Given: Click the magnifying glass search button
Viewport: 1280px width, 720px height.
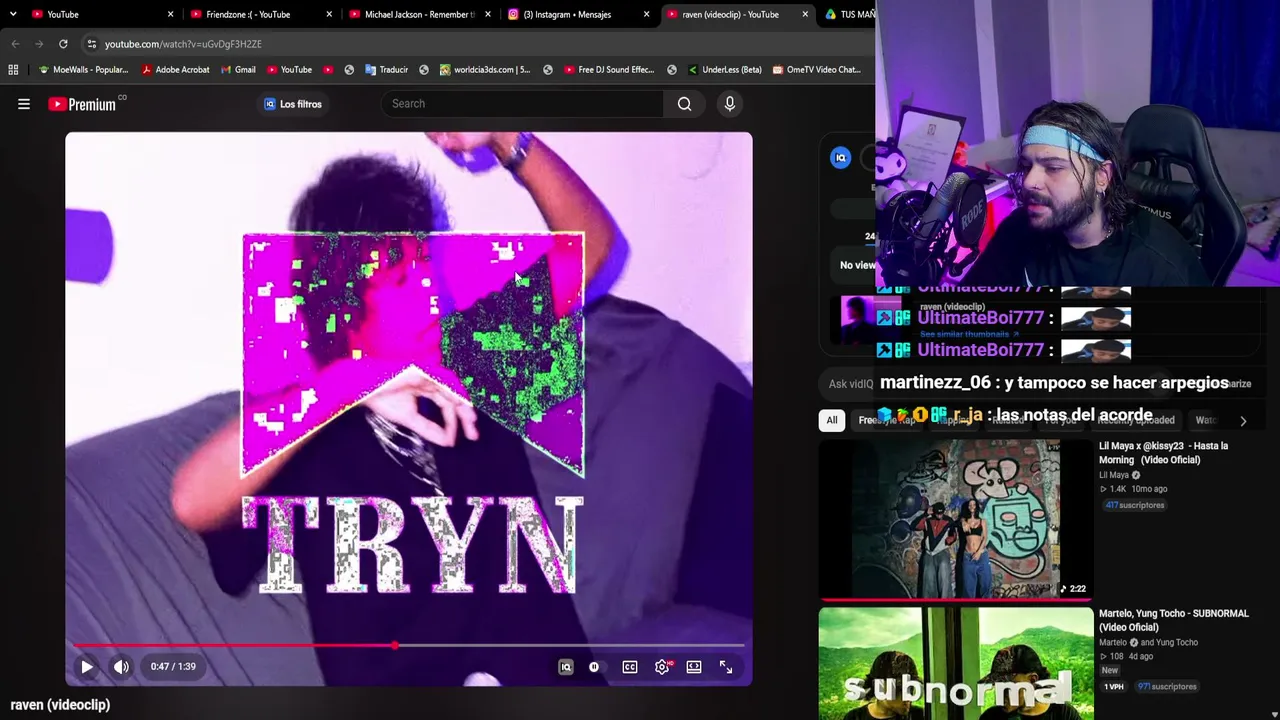Looking at the screenshot, I should point(684,104).
